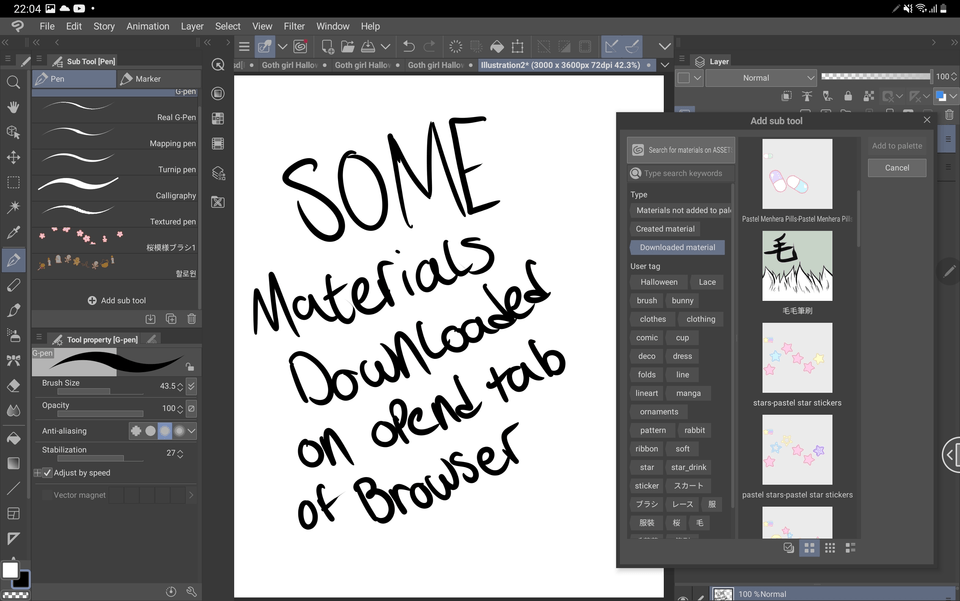Select the white main color swatch

10,570
